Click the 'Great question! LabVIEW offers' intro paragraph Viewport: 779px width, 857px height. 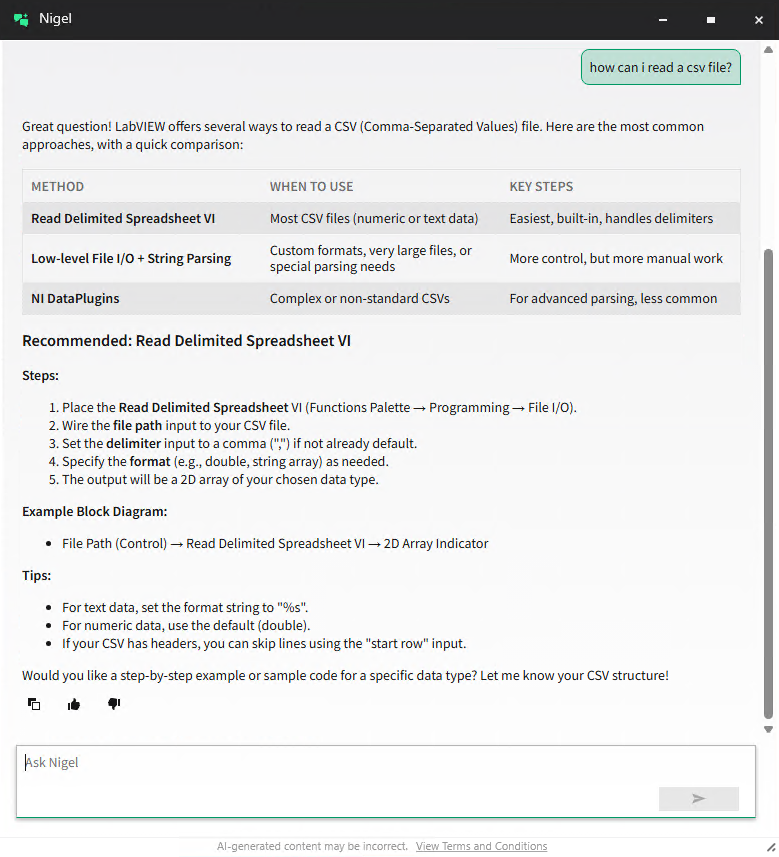click(363, 135)
